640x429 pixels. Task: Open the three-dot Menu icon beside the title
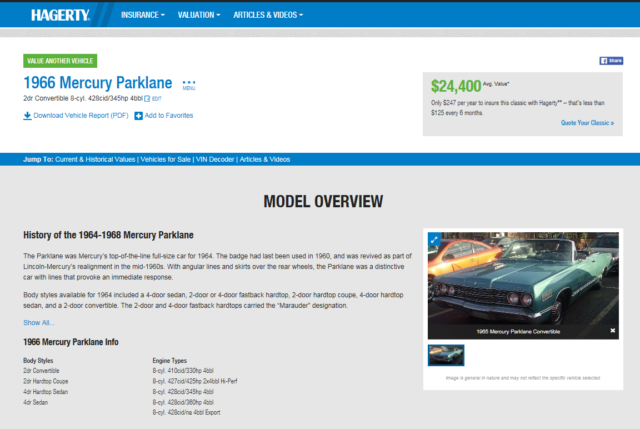(x=189, y=85)
